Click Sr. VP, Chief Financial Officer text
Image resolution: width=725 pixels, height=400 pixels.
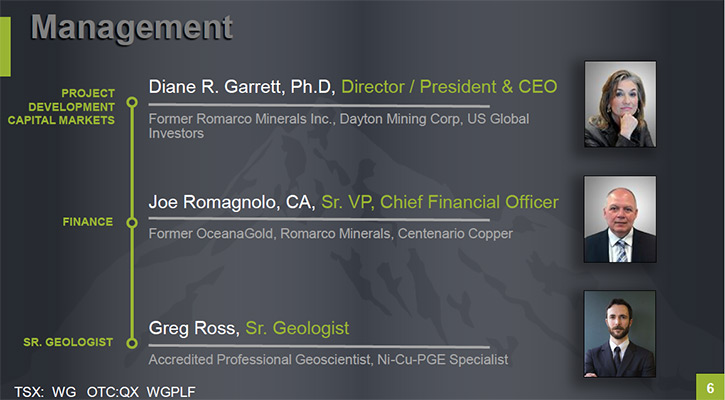440,202
